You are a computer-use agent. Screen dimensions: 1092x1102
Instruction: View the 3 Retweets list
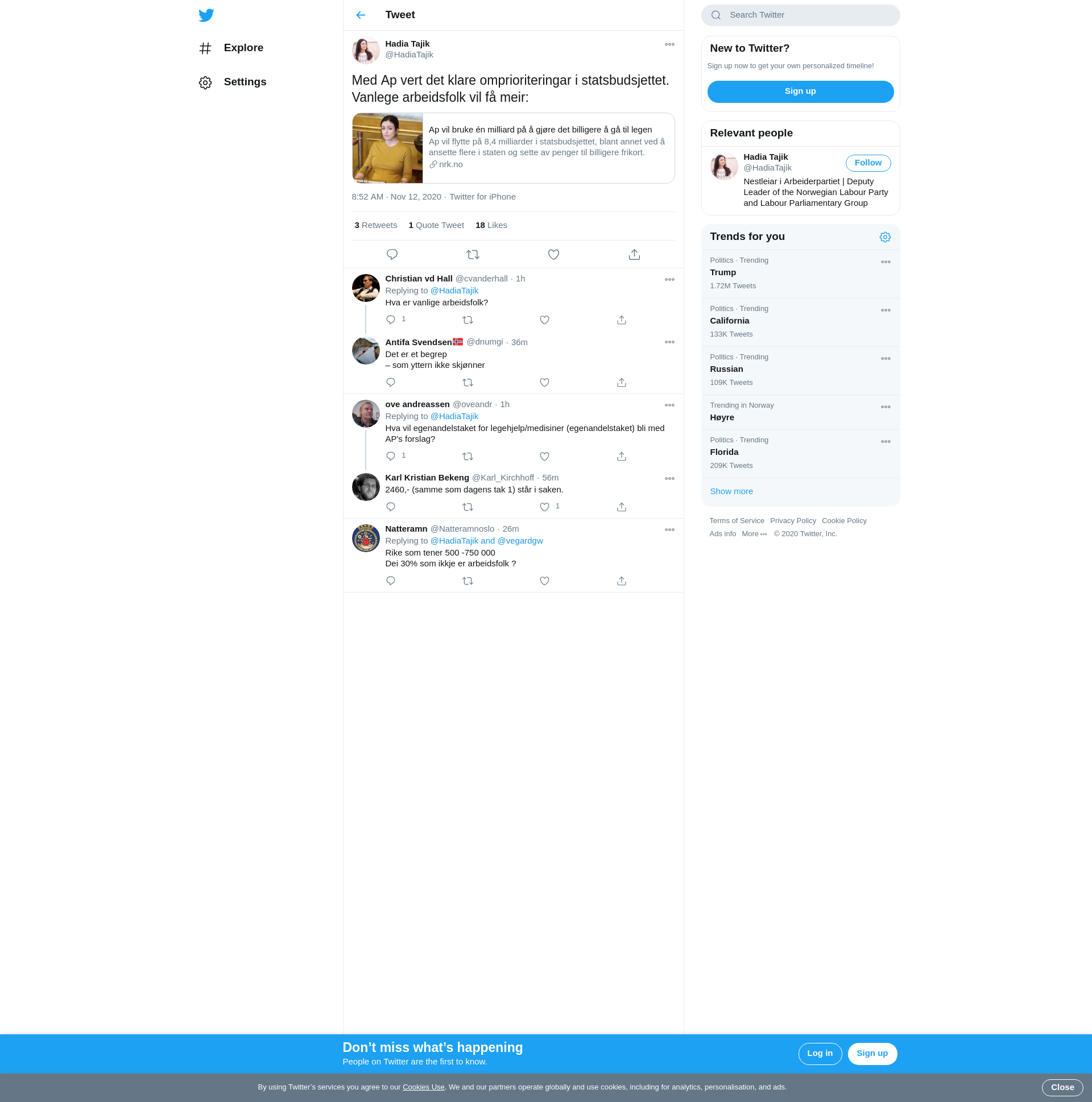tap(375, 225)
